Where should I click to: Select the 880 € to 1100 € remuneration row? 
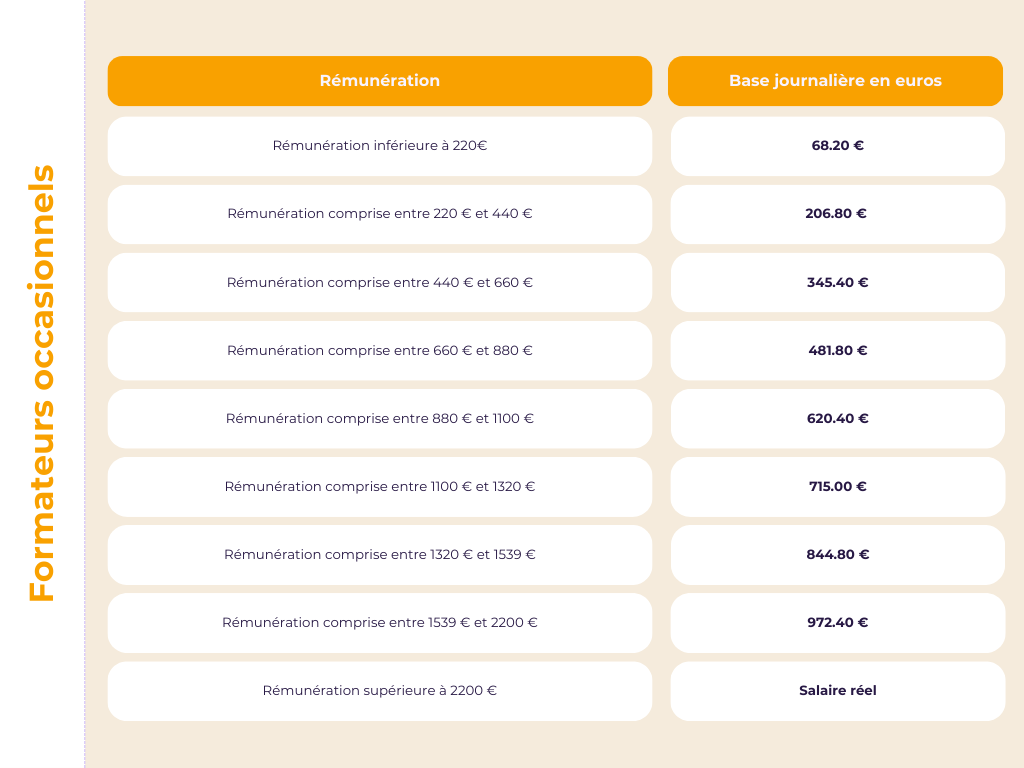[x=380, y=418]
